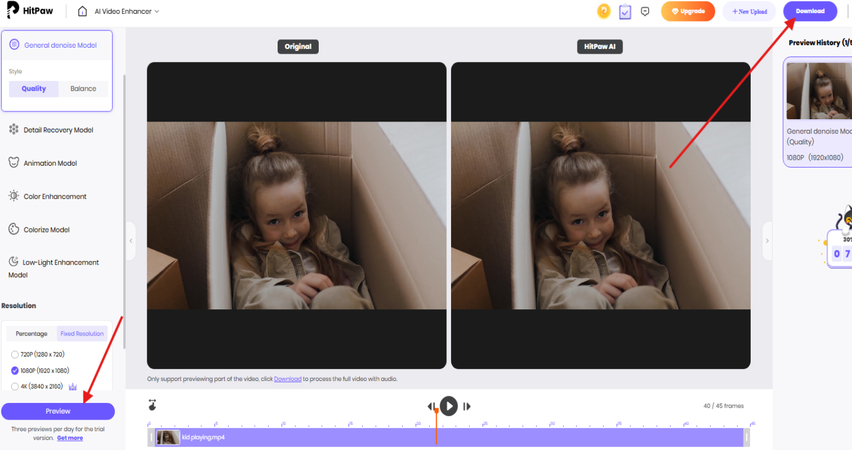Step to previous frame
The image size is (852, 450).
click(431, 406)
